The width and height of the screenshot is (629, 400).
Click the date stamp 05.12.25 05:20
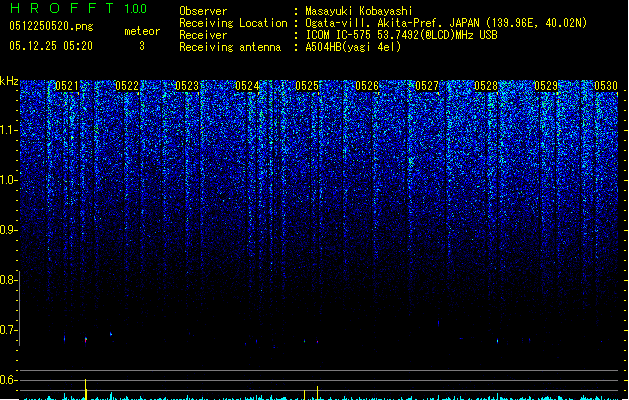[x=51, y=46]
